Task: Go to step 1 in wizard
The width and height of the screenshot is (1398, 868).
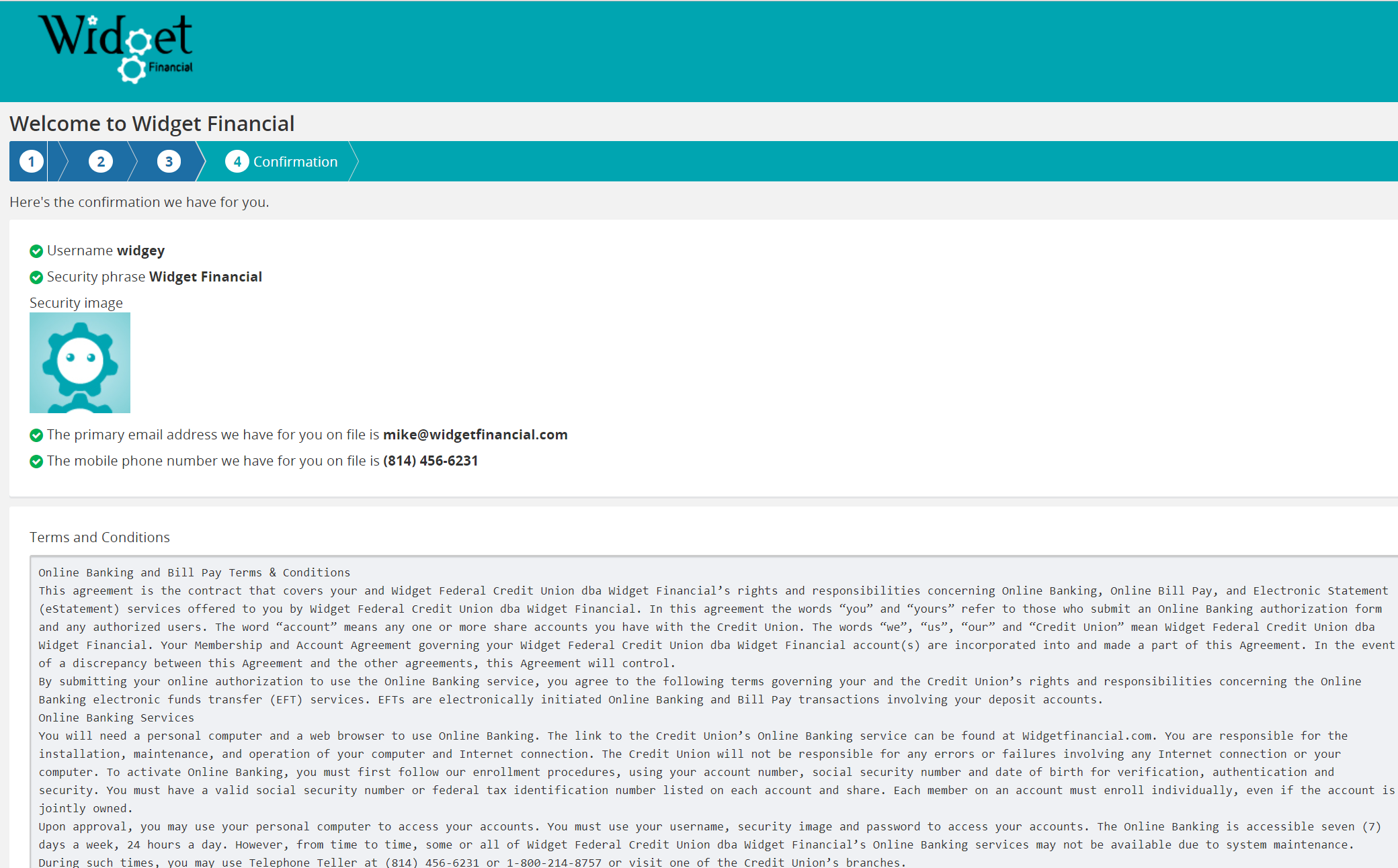Action: point(31,162)
